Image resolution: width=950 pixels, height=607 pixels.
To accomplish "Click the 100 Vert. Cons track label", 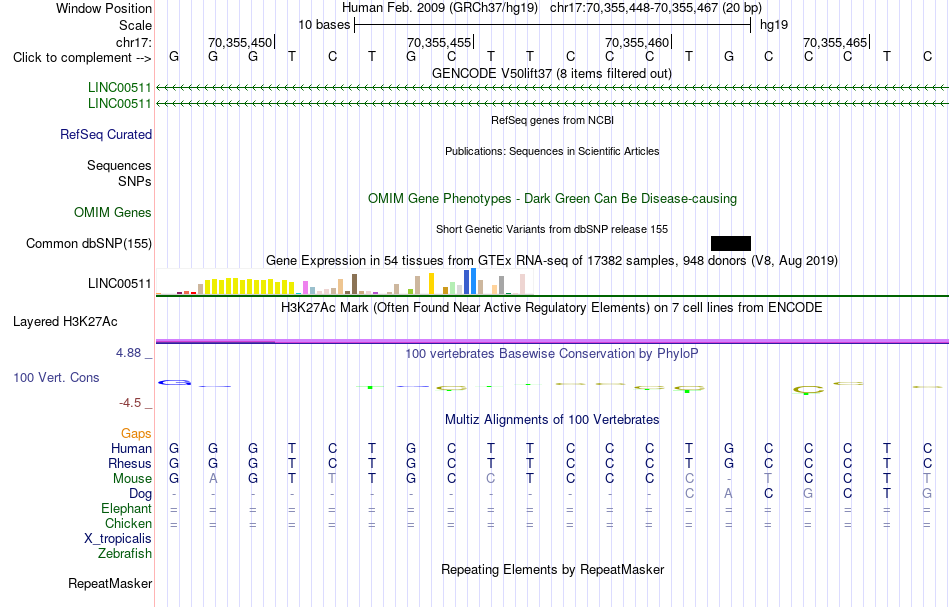I will click(x=56, y=377).
